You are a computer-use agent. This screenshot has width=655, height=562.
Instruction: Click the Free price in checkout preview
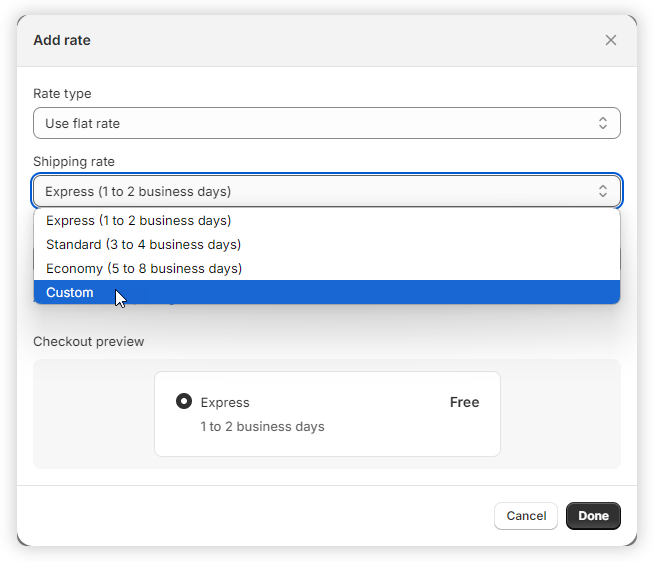pyautogui.click(x=464, y=402)
